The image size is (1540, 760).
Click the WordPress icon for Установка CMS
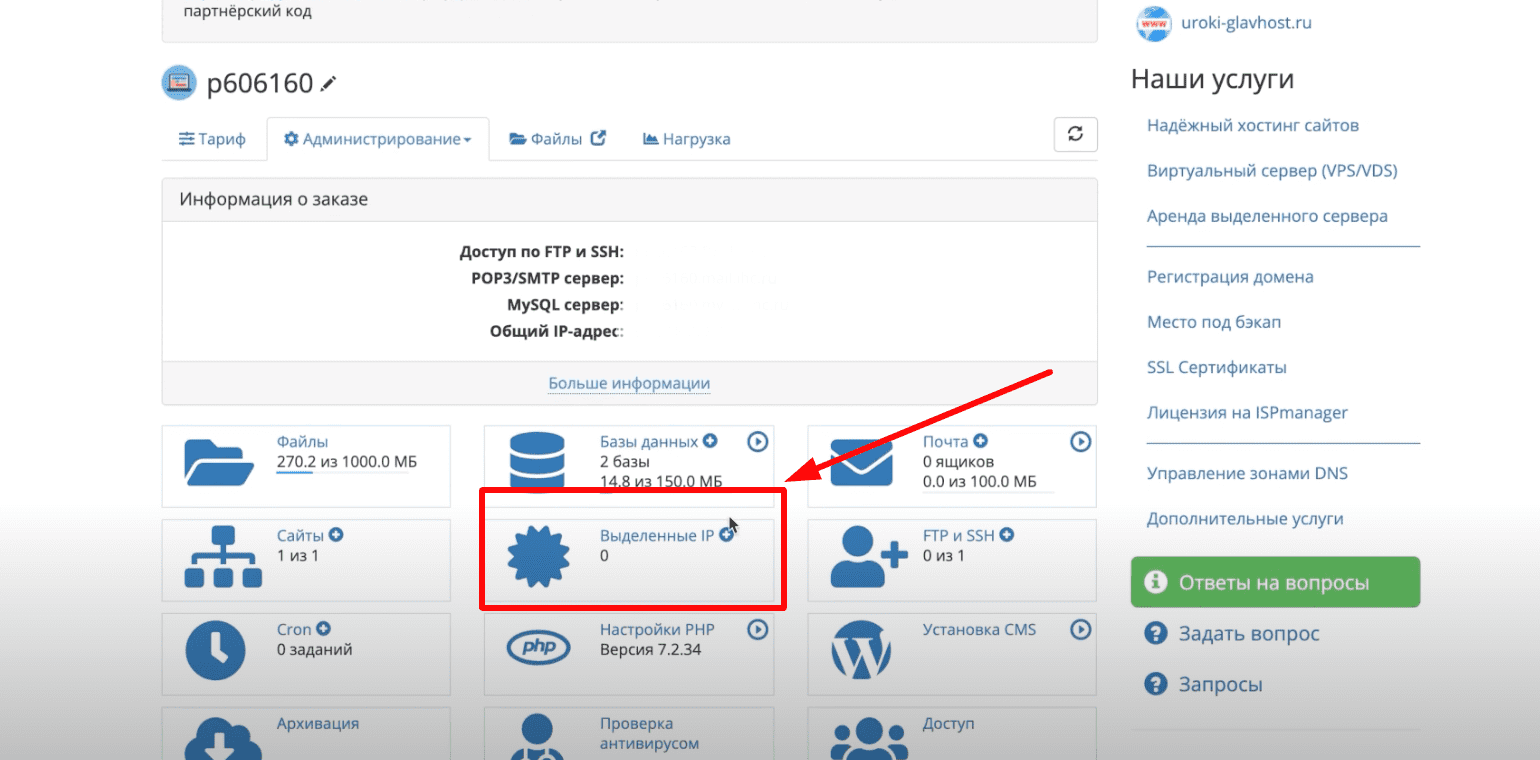861,650
